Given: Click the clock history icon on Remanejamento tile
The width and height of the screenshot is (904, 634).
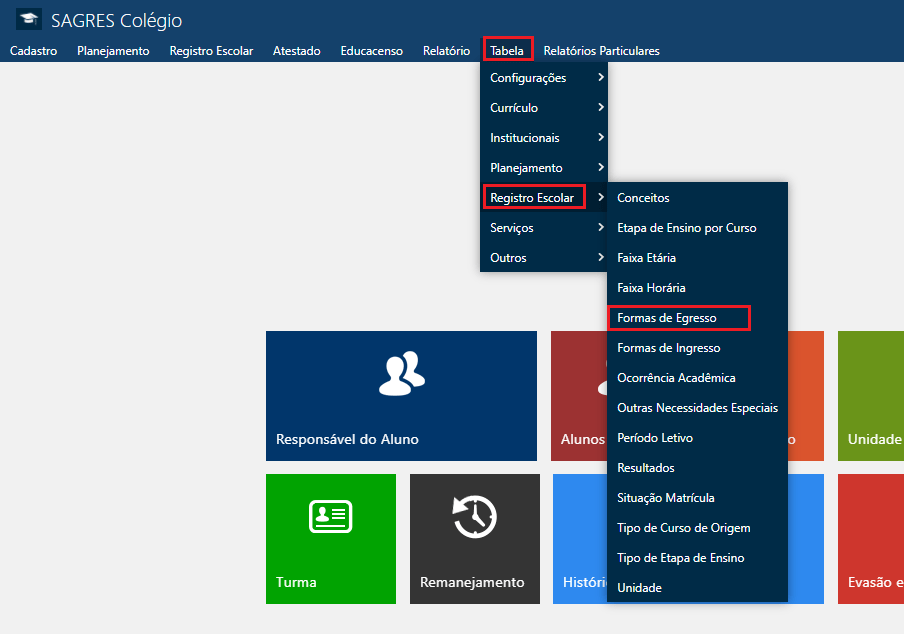Looking at the screenshot, I should coord(474,516).
